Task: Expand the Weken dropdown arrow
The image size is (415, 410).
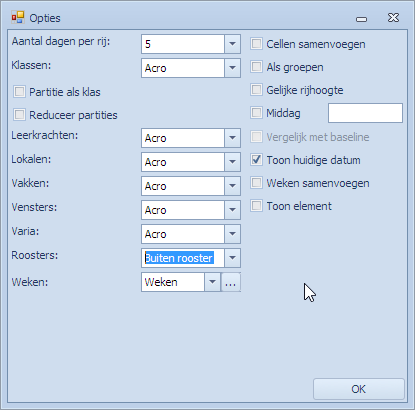Action: point(212,282)
